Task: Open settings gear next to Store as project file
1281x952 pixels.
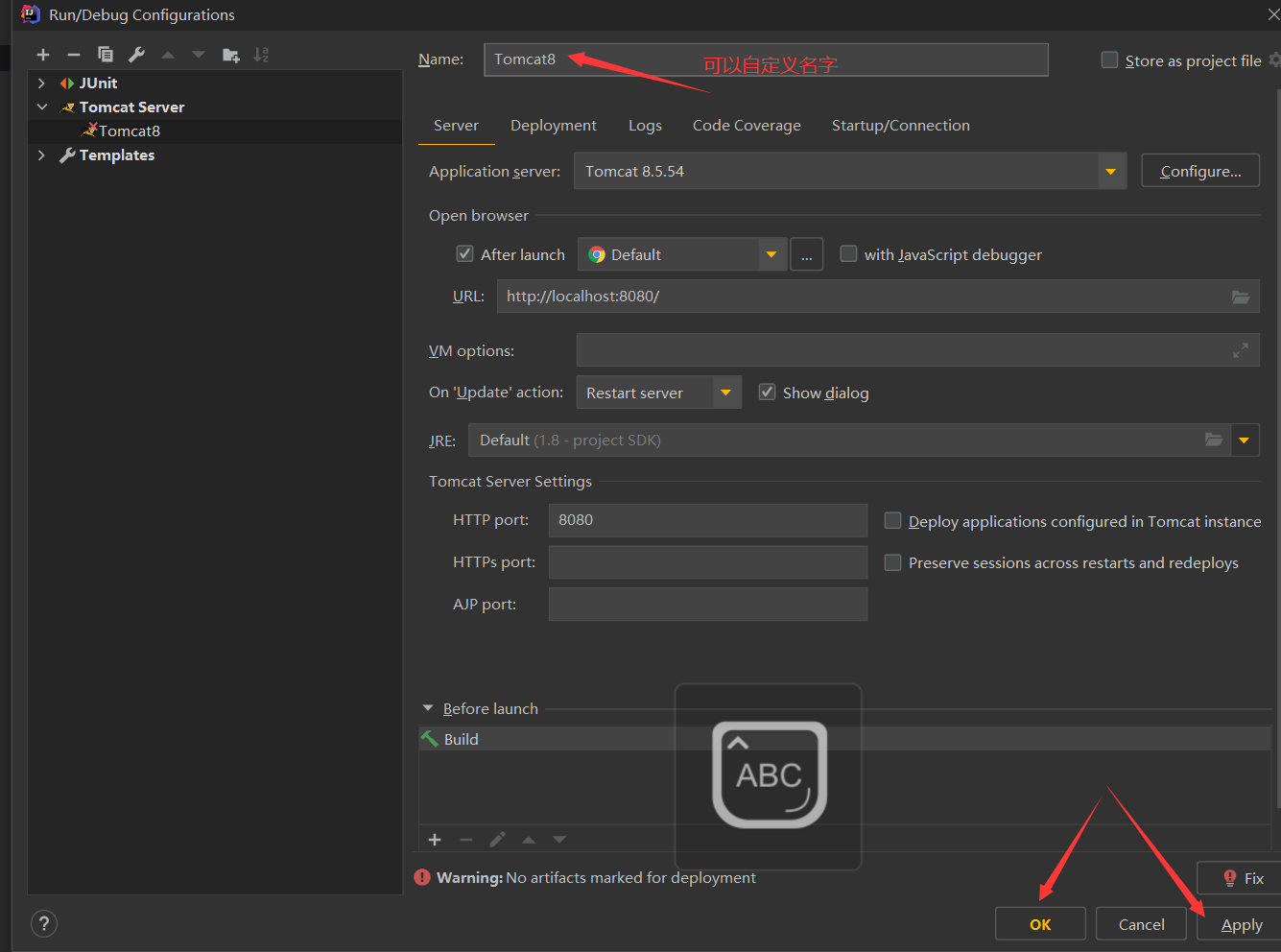Action: [1274, 59]
